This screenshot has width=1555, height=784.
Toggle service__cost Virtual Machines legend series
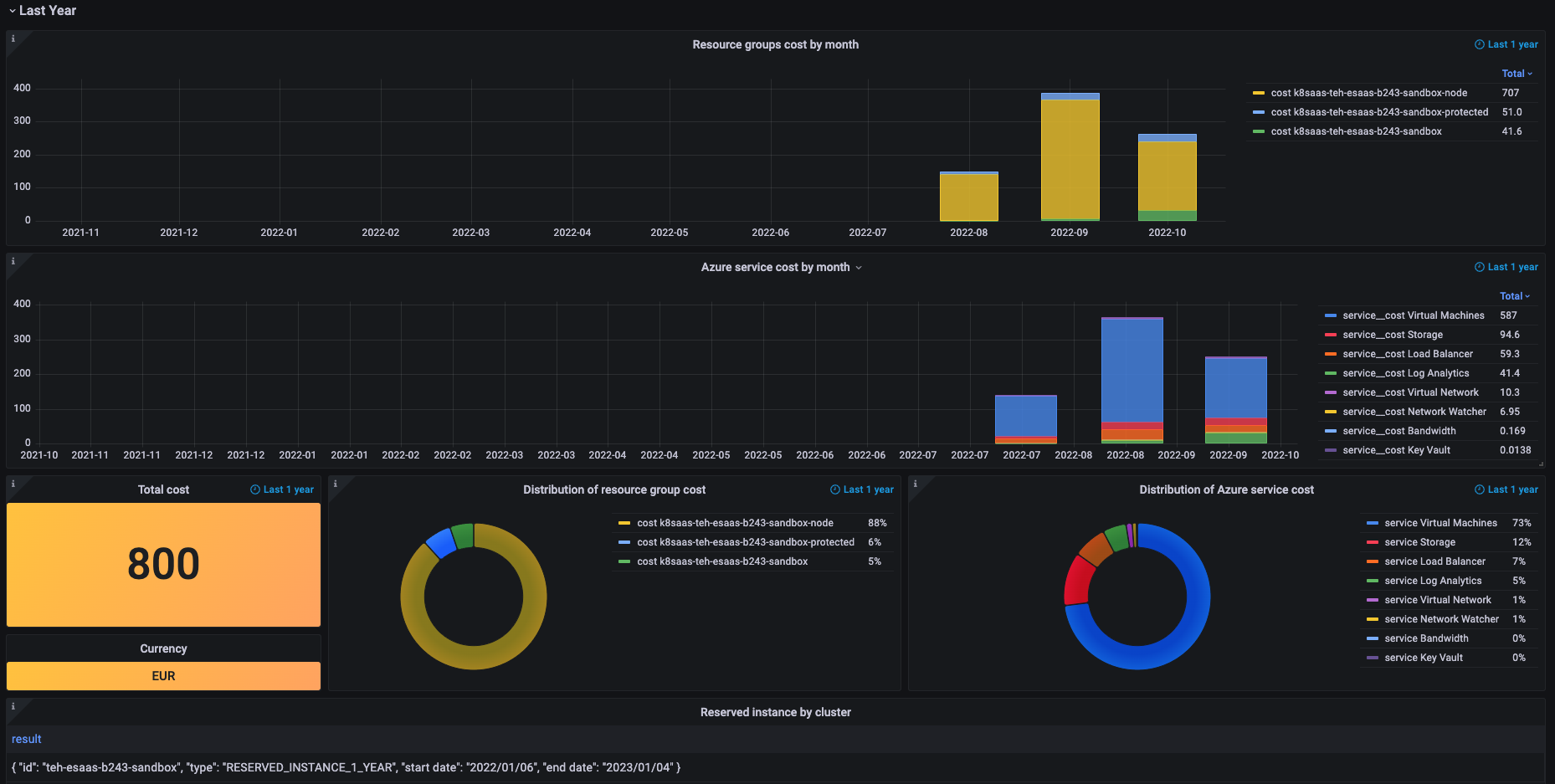click(x=1413, y=315)
